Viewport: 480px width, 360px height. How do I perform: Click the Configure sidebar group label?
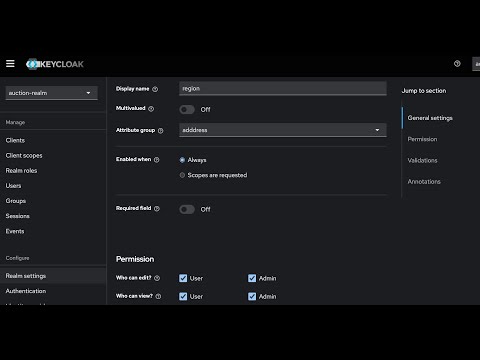(17, 258)
